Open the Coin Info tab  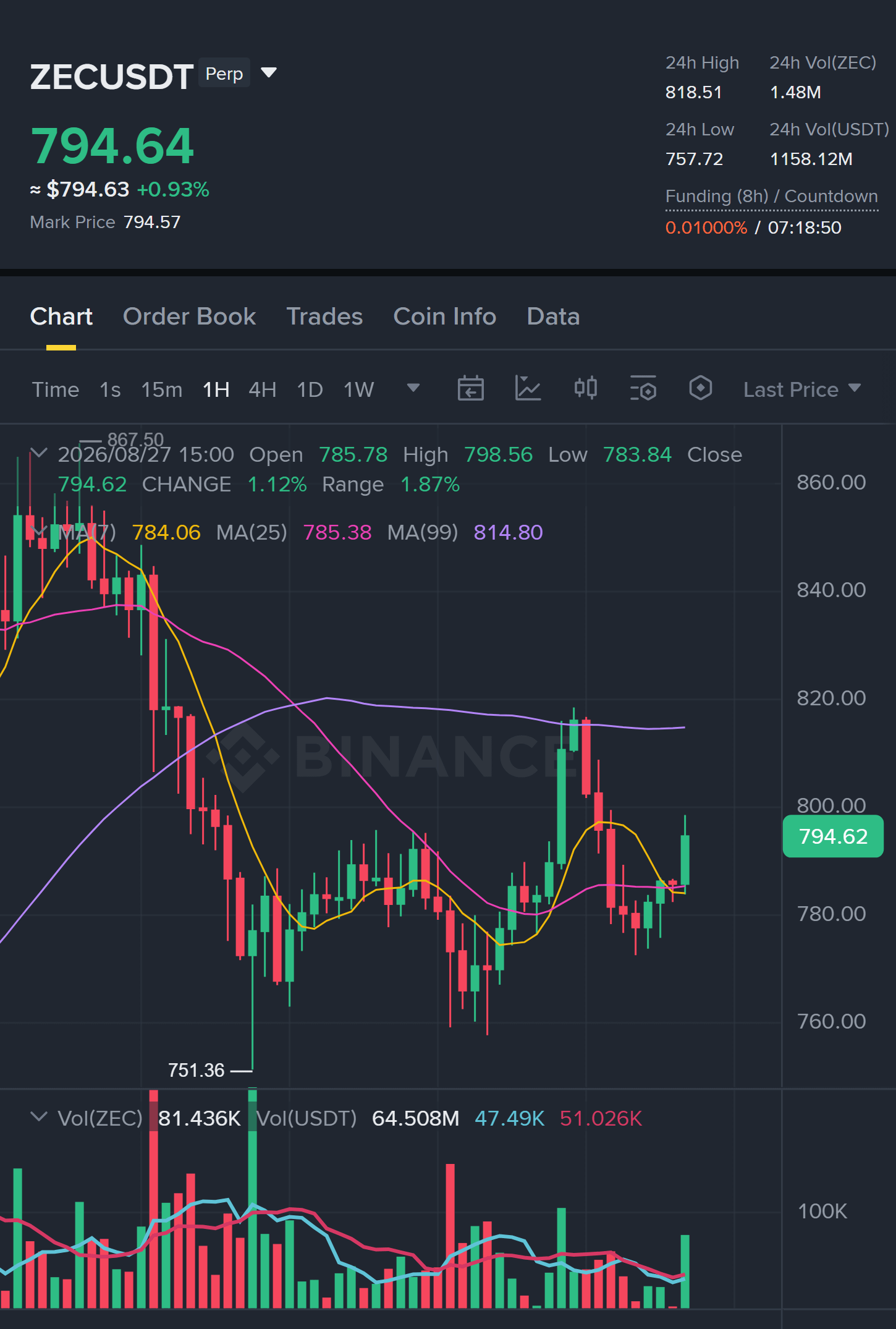[x=445, y=316]
